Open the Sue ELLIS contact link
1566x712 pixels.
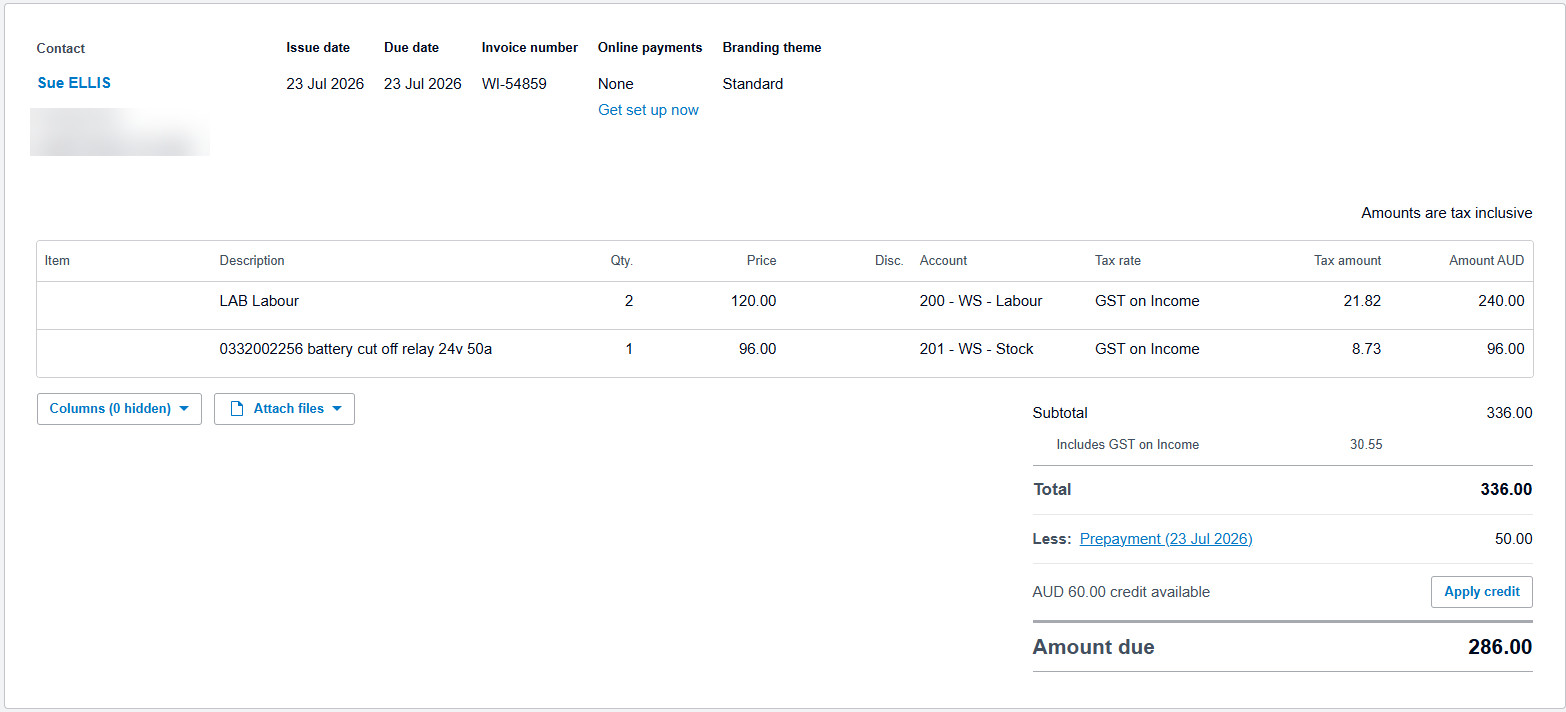click(74, 83)
